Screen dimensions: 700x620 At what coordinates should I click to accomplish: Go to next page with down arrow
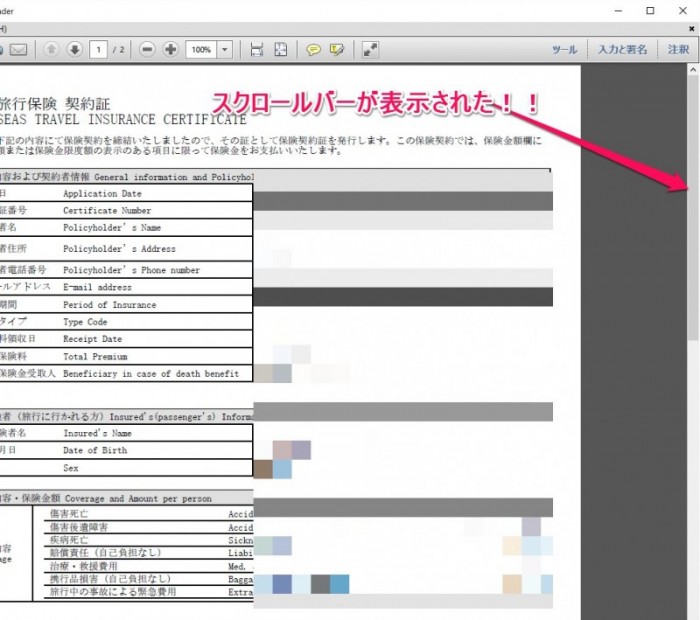click(75, 50)
